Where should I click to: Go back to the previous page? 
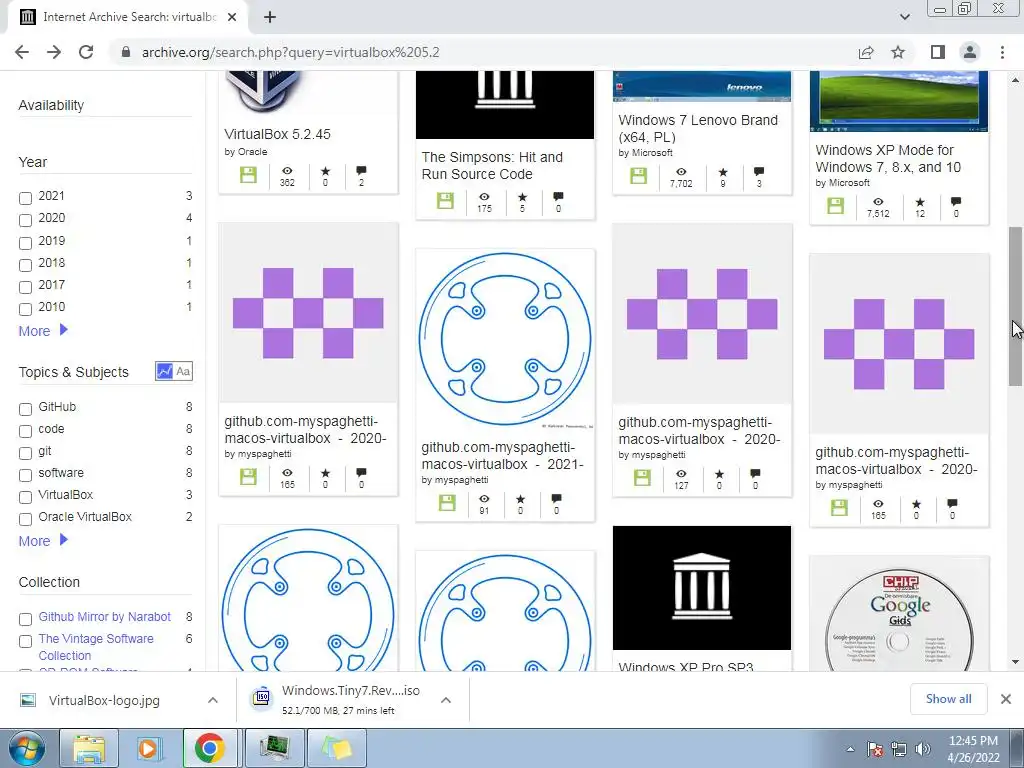coord(22,52)
